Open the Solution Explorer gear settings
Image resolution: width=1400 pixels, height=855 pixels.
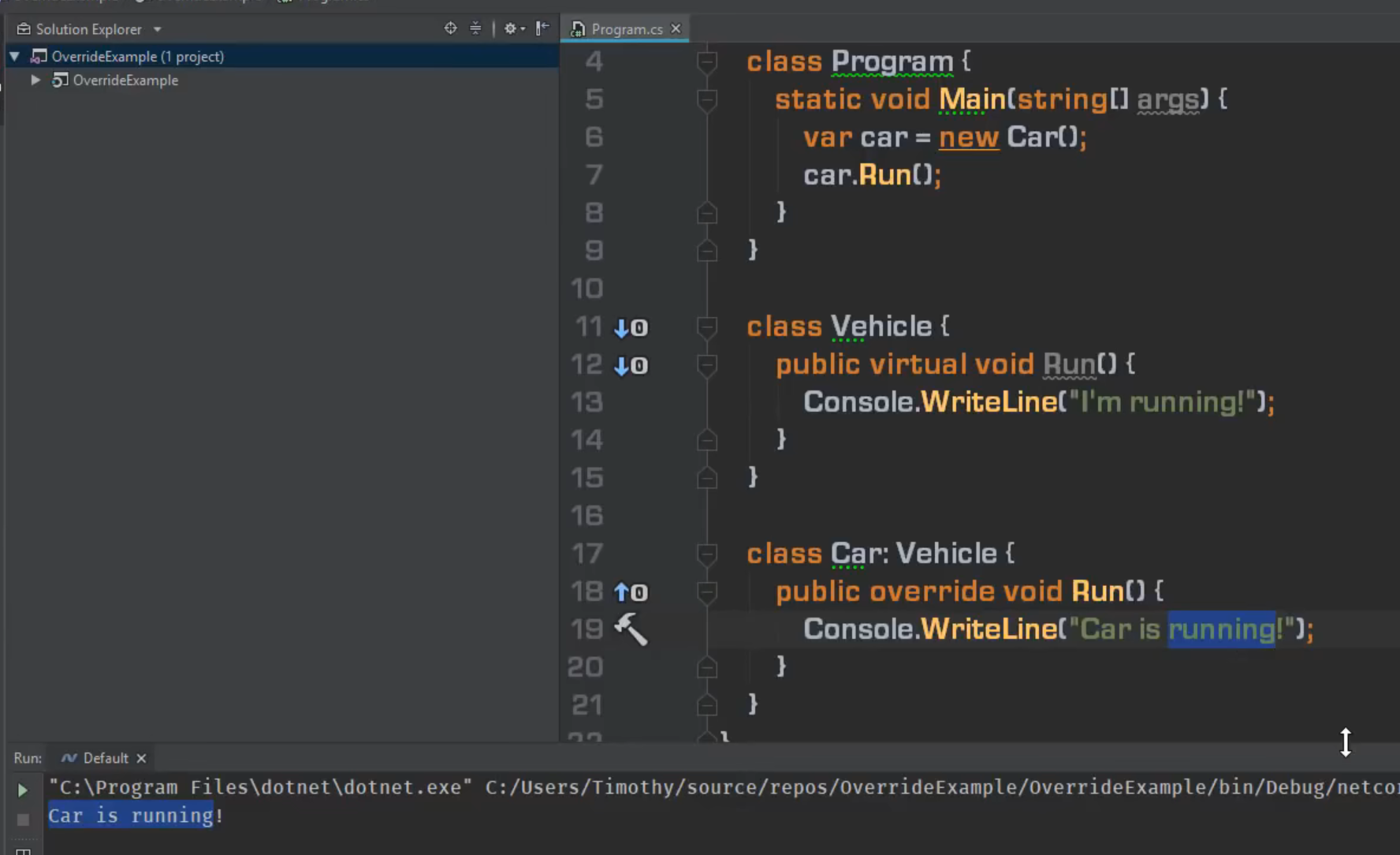(514, 28)
